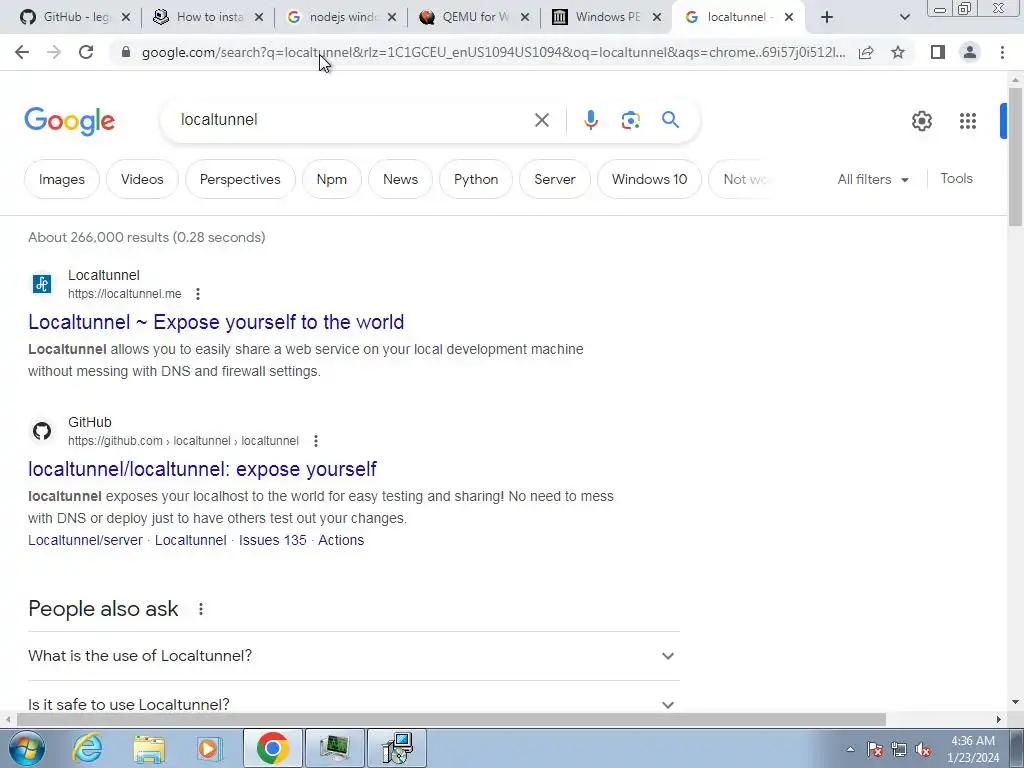Click the muted volume tray icon
This screenshot has width=1024, height=768.
coord(923,750)
